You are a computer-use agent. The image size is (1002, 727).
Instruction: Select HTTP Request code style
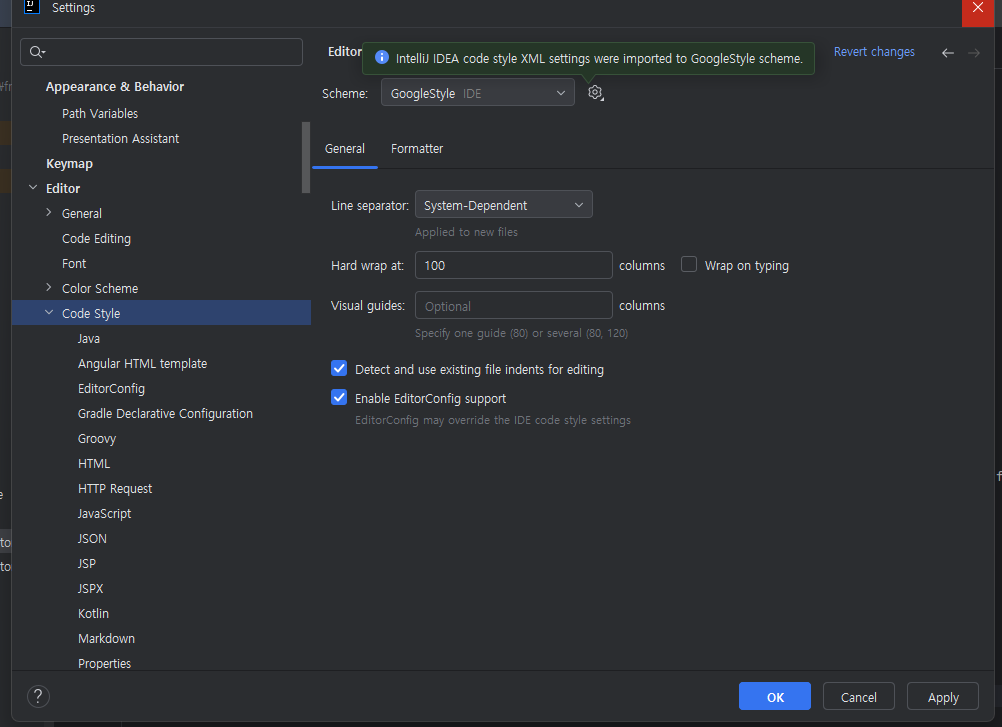pos(115,488)
